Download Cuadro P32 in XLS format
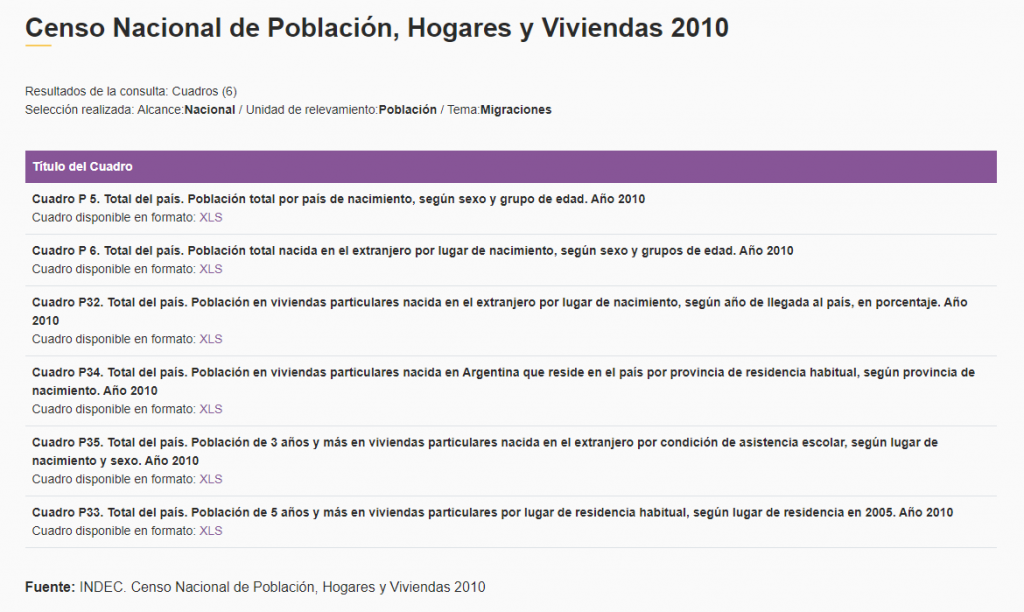Screen dimensions: 1024x612 [x=210, y=339]
